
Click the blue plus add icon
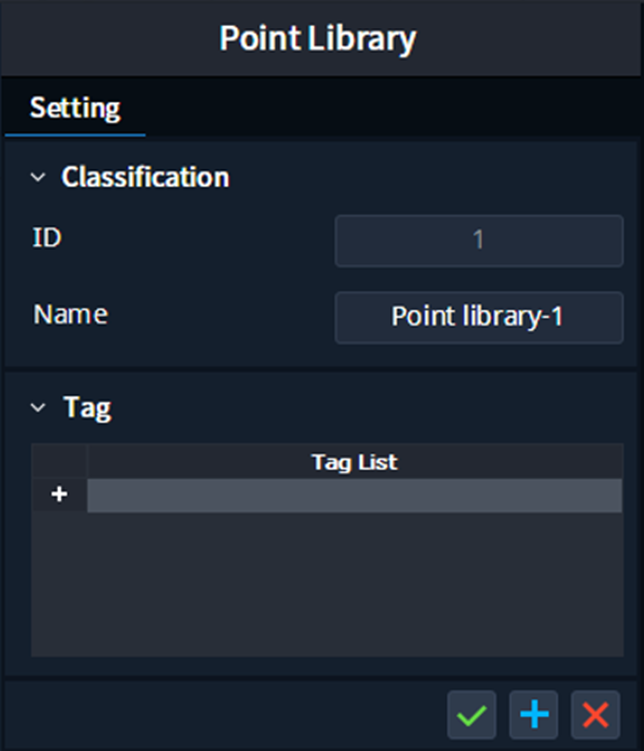click(533, 715)
